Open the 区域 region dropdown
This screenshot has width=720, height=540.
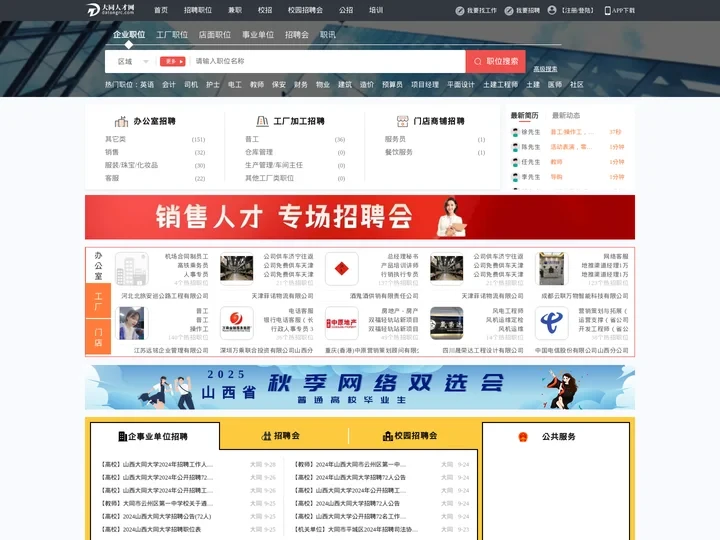(133, 62)
